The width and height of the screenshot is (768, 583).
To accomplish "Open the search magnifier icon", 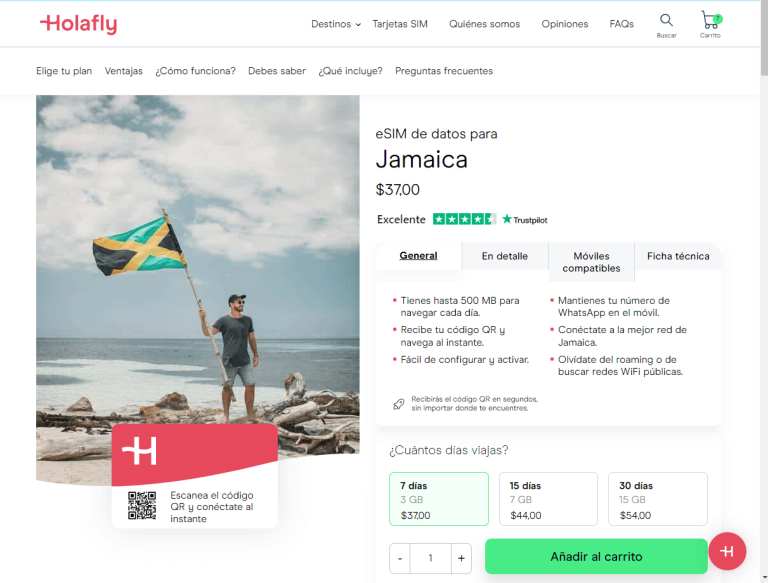I will pos(666,21).
